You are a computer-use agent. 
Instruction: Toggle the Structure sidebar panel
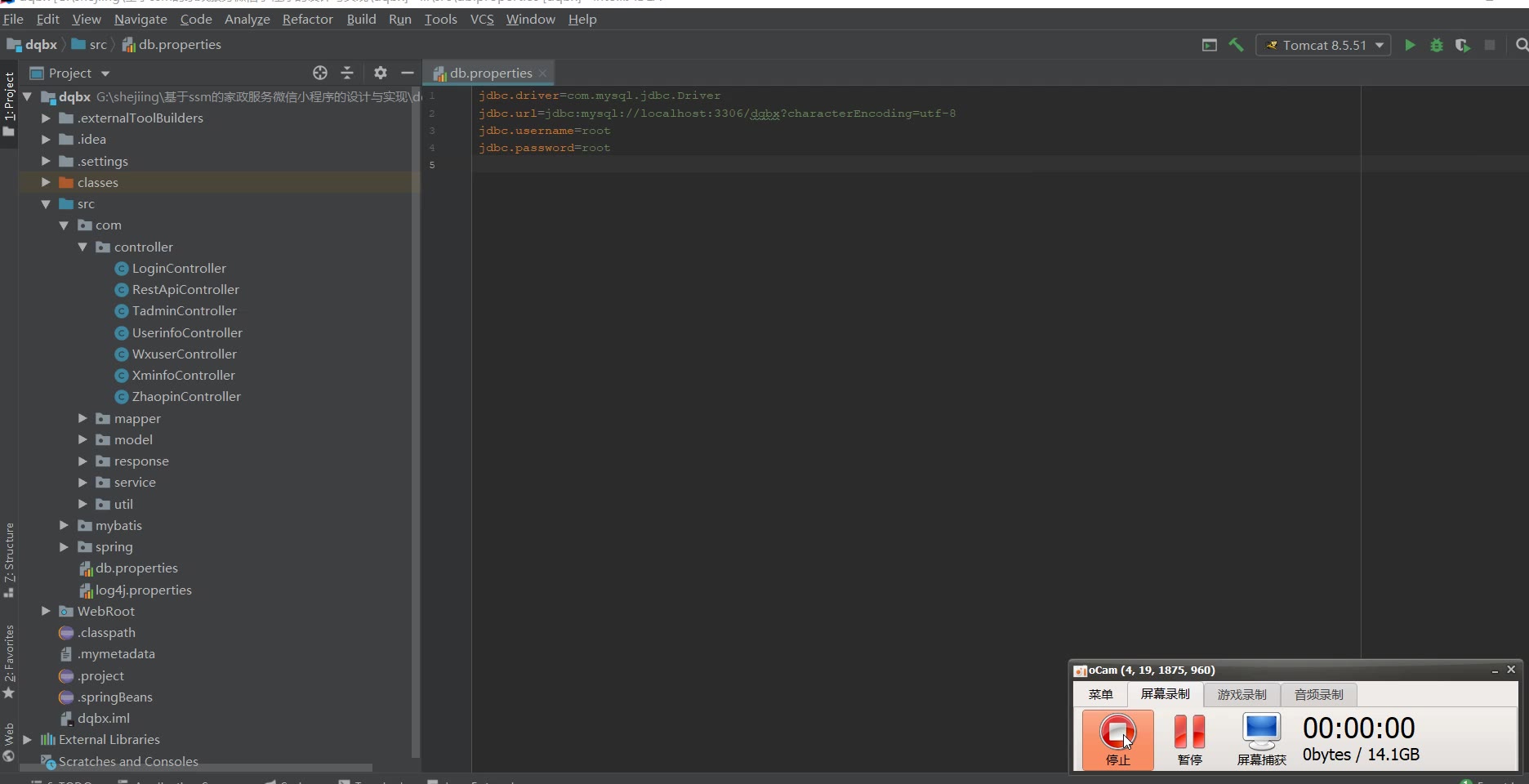[x=9, y=553]
